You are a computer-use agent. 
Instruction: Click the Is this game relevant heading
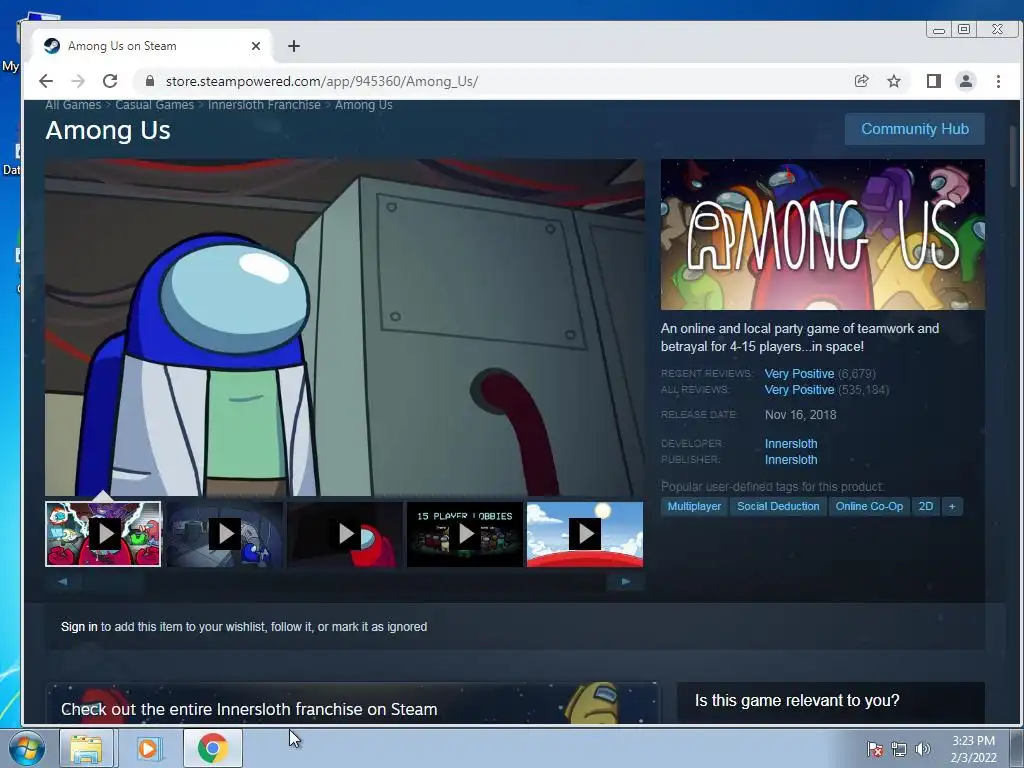coord(797,700)
